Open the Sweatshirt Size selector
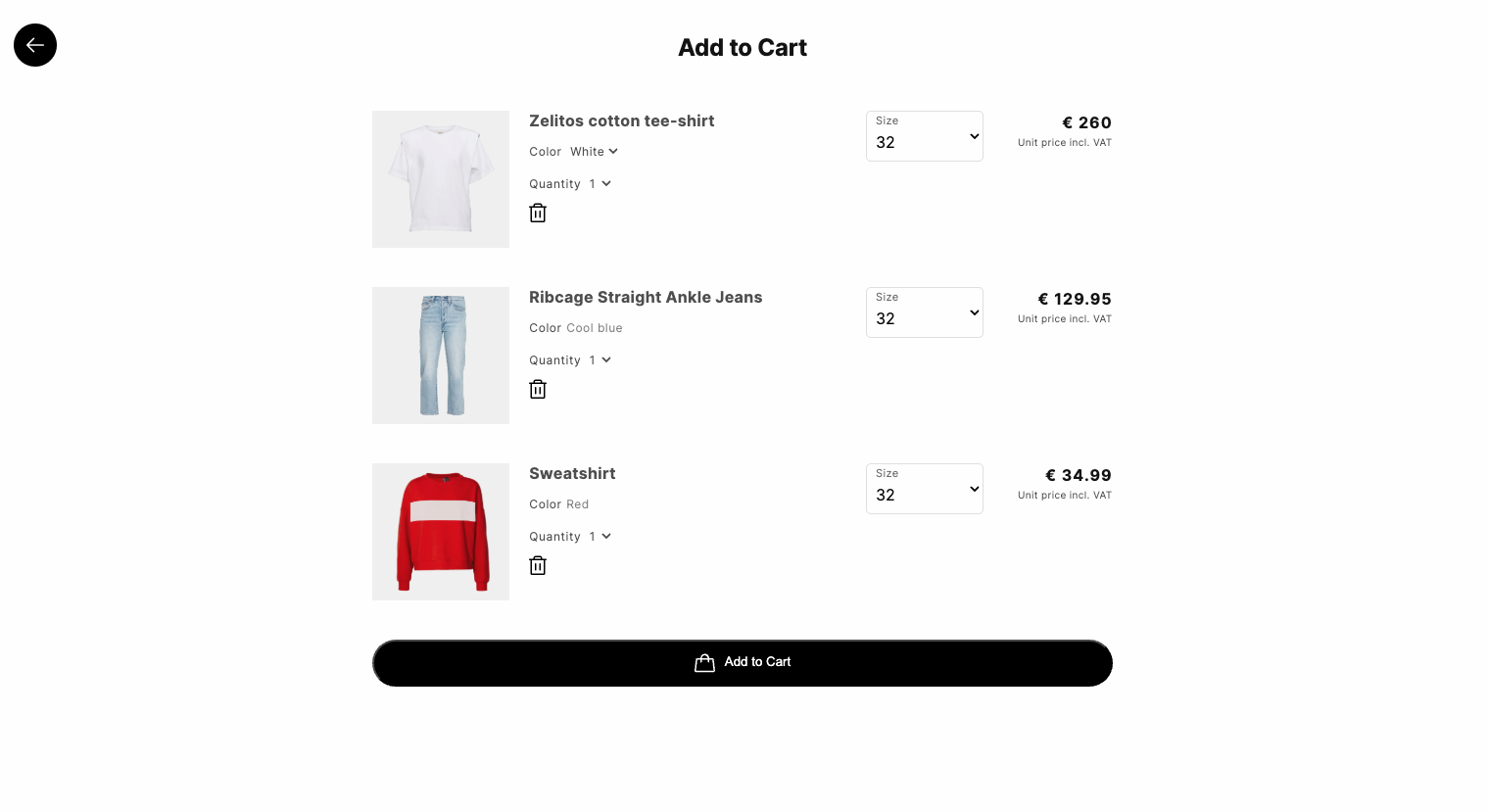This screenshot has width=1488, height=812. coord(924,489)
